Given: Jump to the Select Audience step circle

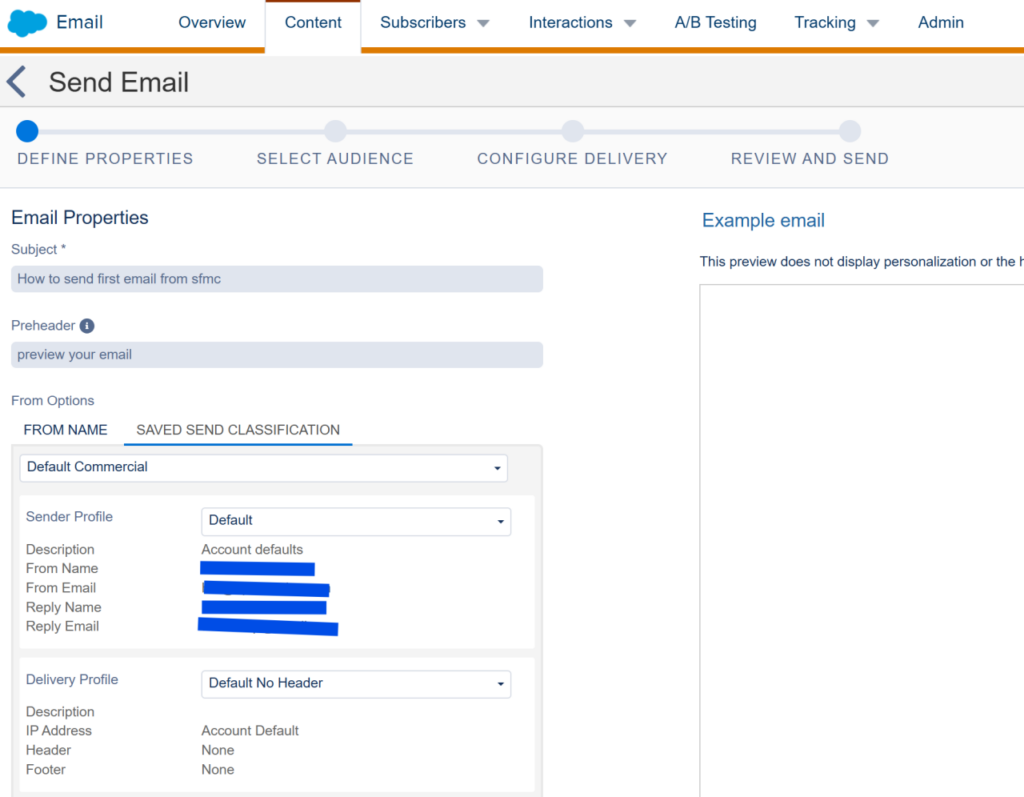Looking at the screenshot, I should click(335, 131).
